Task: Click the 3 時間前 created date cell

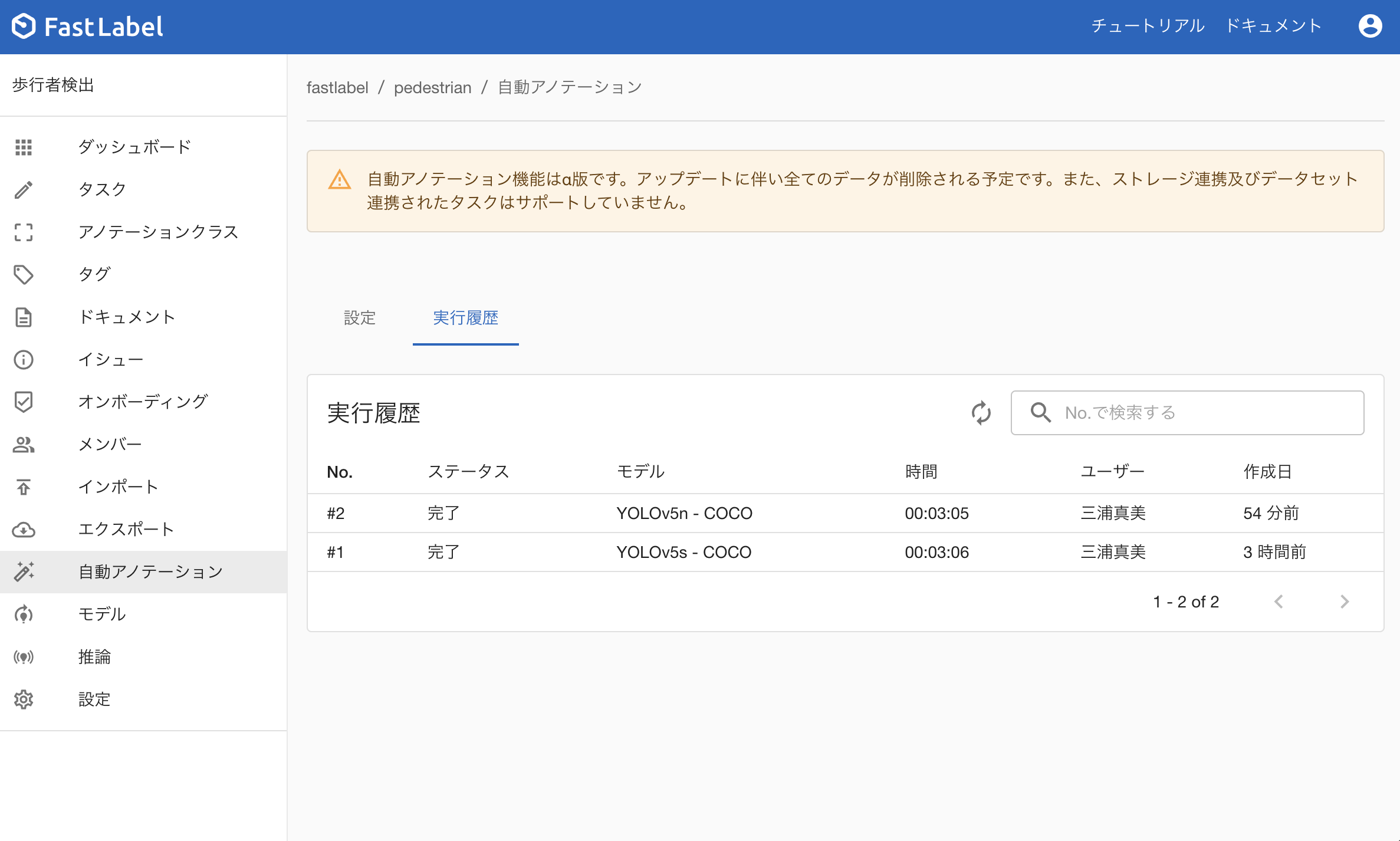Action: pyautogui.click(x=1274, y=552)
